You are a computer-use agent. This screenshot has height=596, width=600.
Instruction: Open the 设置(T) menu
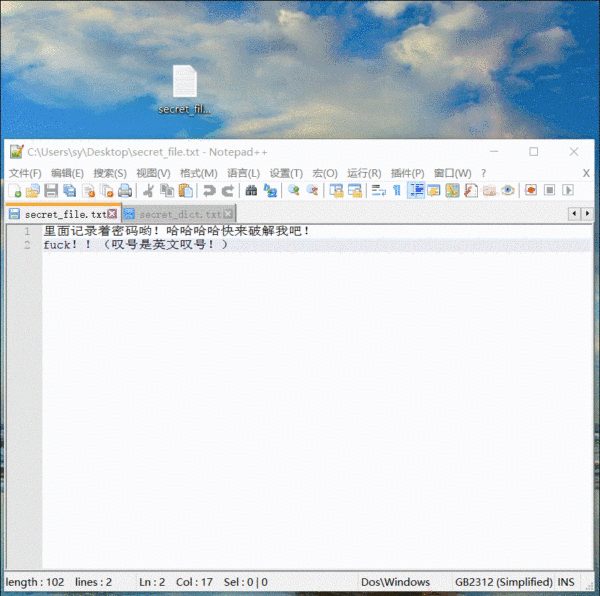[x=286, y=173]
